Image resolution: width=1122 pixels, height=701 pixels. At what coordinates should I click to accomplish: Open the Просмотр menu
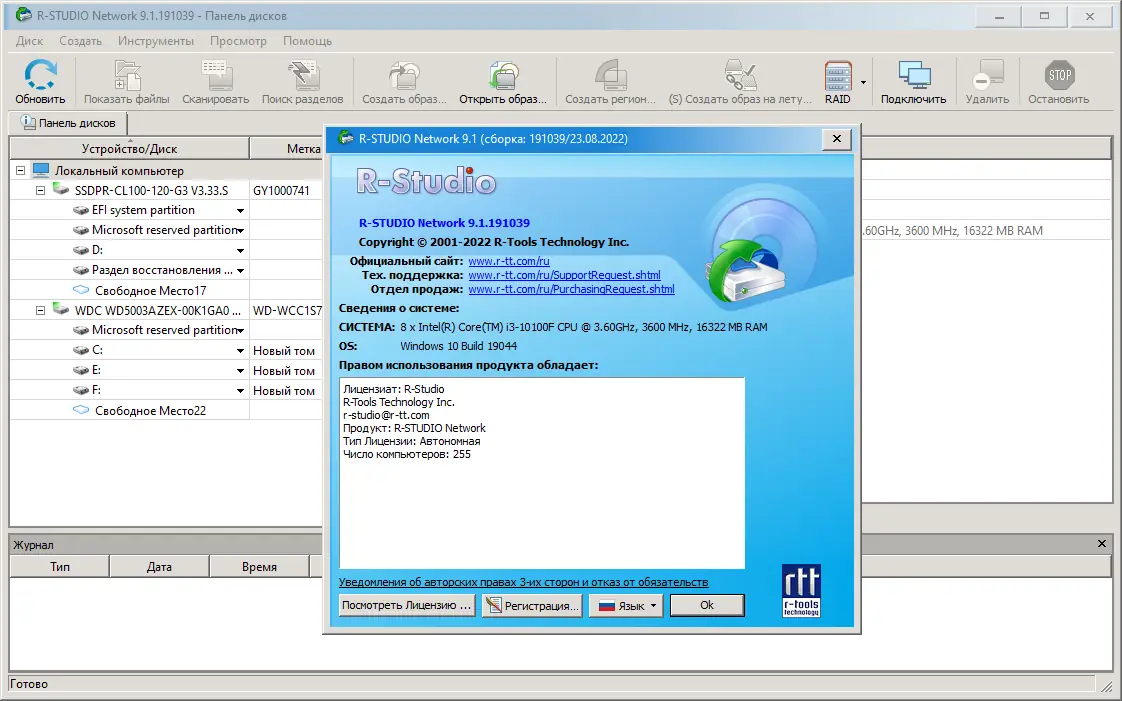click(238, 41)
